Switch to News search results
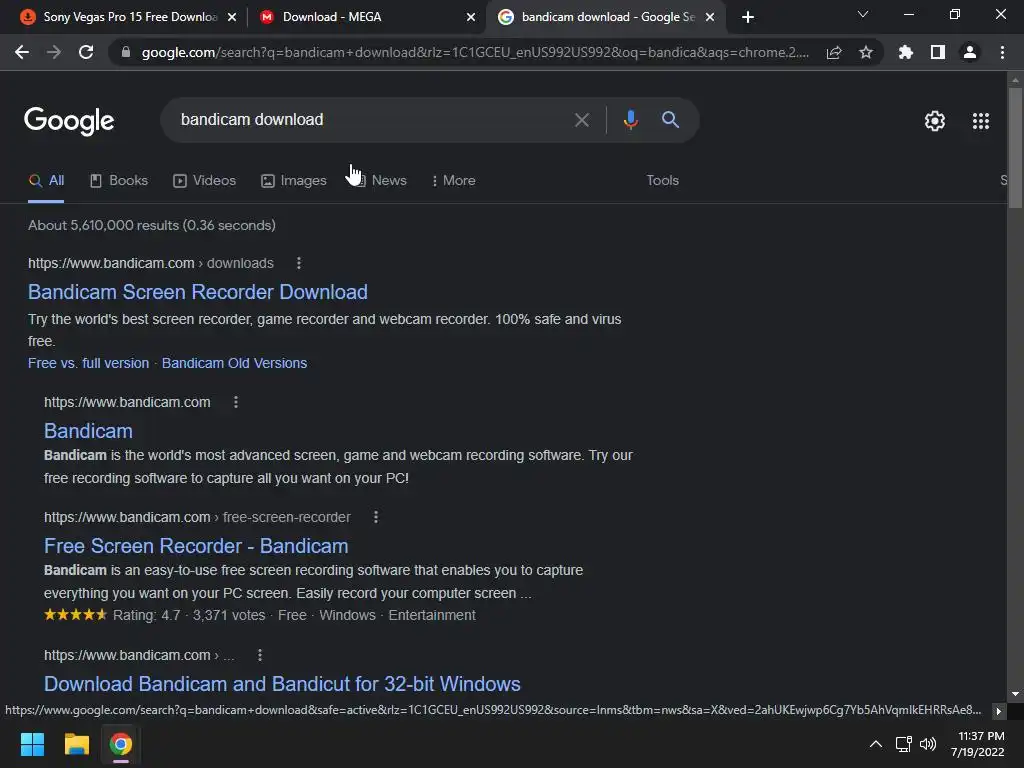The image size is (1024, 768). (x=381, y=180)
